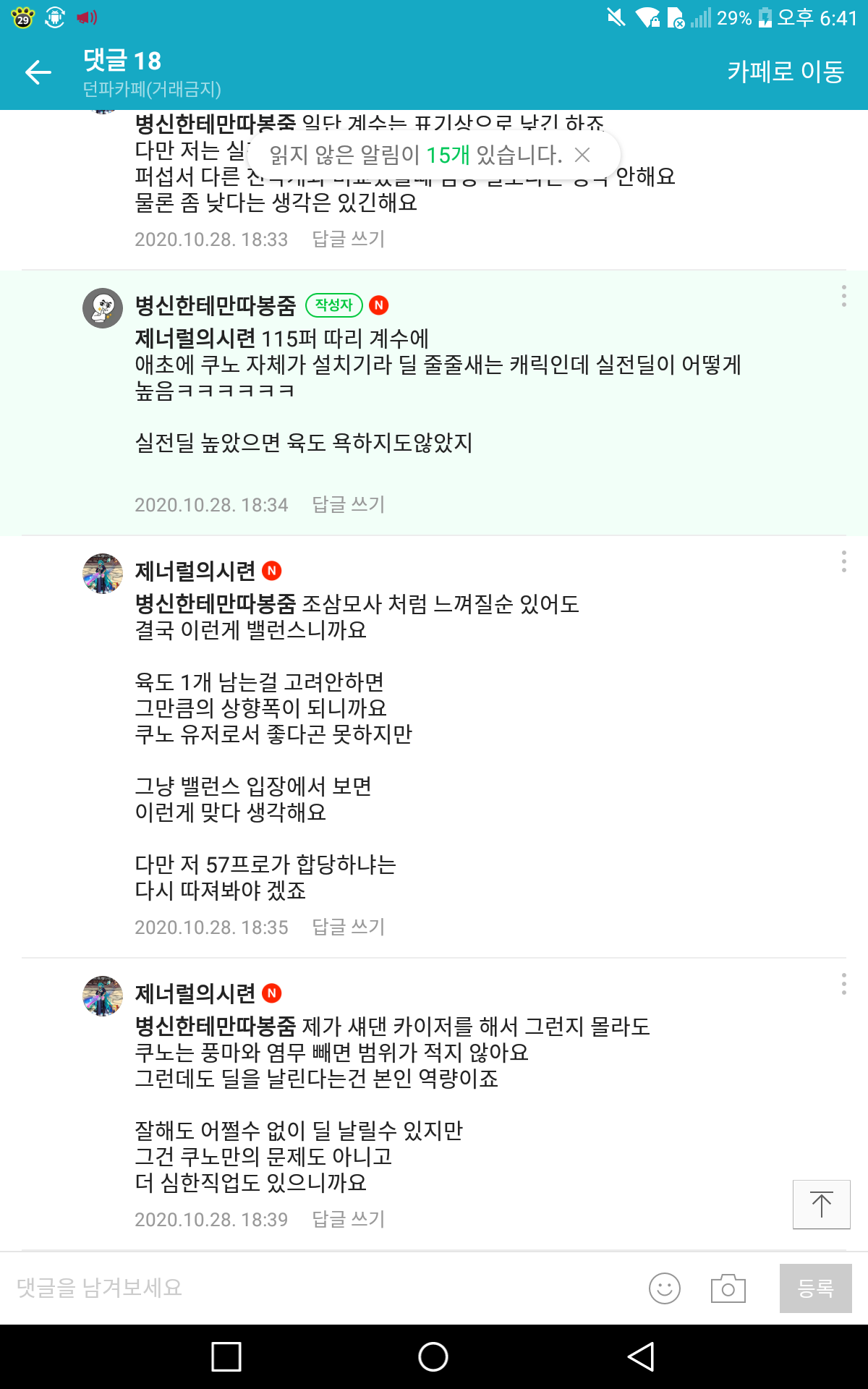Screen dimensions: 868x1389
Task: Tap 제너럴의시련 avatar on the 18:35 comment
Action: click(103, 574)
